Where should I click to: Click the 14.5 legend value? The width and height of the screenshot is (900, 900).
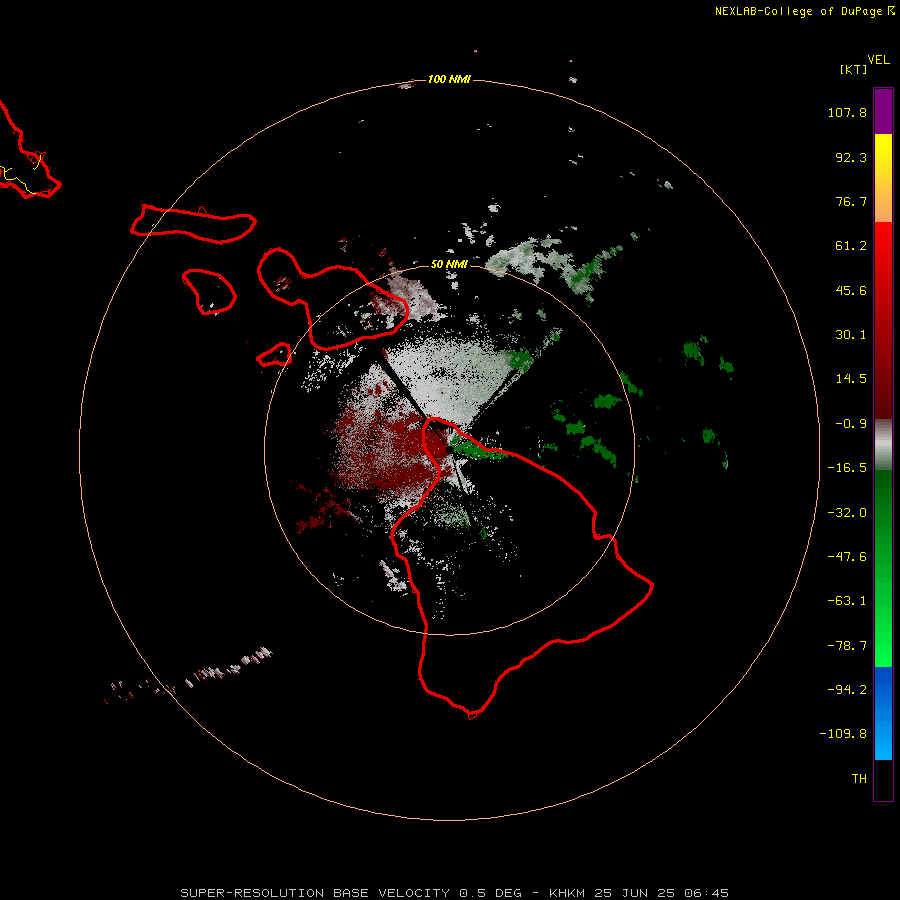click(x=851, y=379)
